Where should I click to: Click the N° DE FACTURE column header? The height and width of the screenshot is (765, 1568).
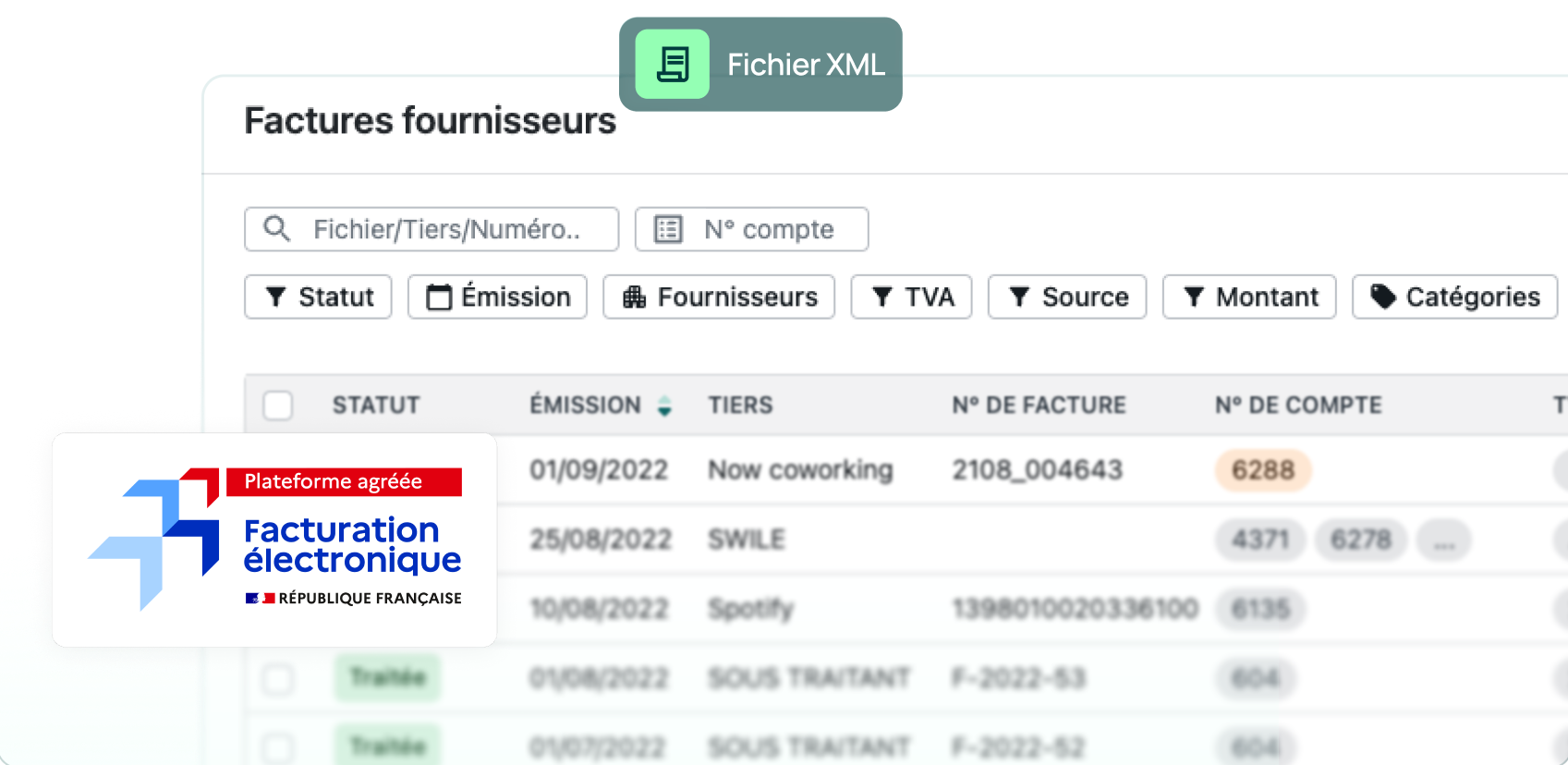pos(1039,406)
